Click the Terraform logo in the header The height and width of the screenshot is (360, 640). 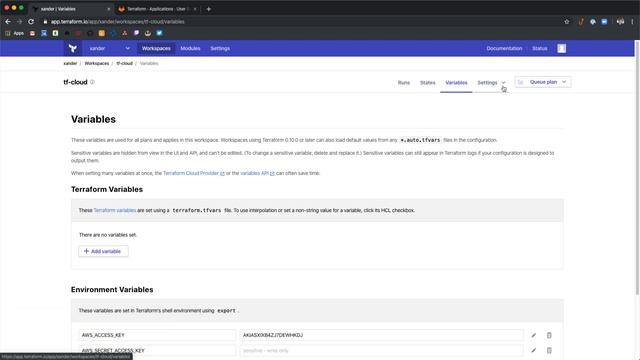[x=73, y=48]
